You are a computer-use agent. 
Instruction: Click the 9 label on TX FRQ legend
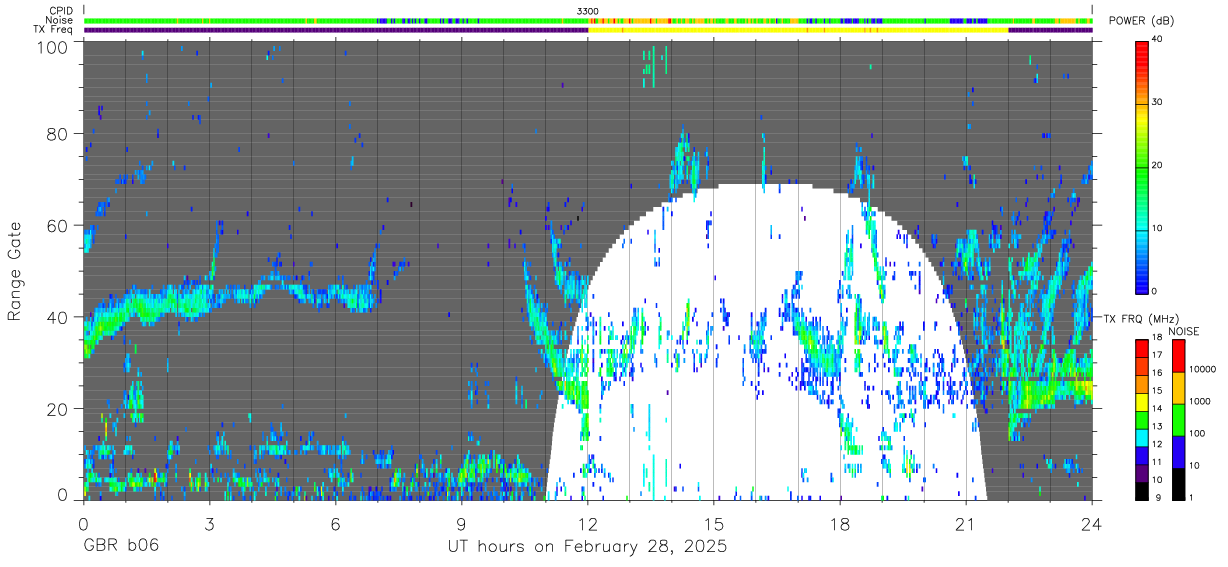tap(1156, 497)
